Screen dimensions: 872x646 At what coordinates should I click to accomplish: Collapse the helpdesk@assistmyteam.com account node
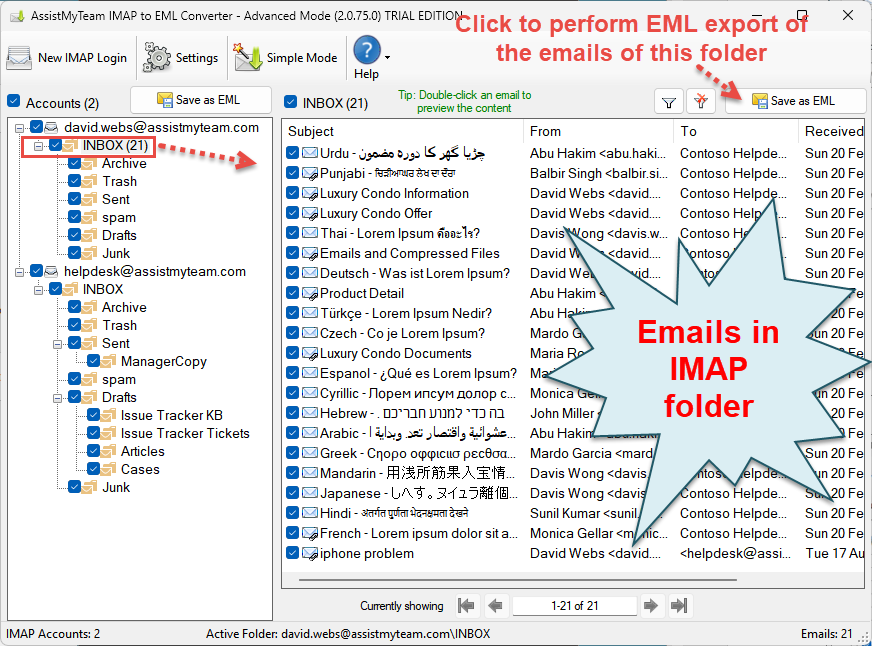19,272
